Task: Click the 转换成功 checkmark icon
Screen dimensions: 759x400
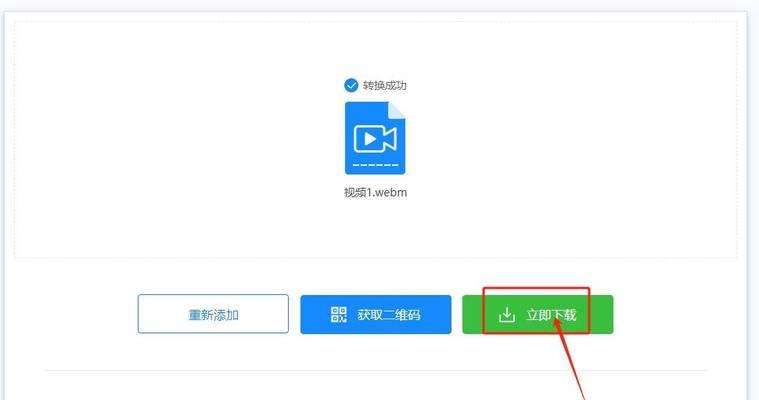Action: (x=351, y=86)
